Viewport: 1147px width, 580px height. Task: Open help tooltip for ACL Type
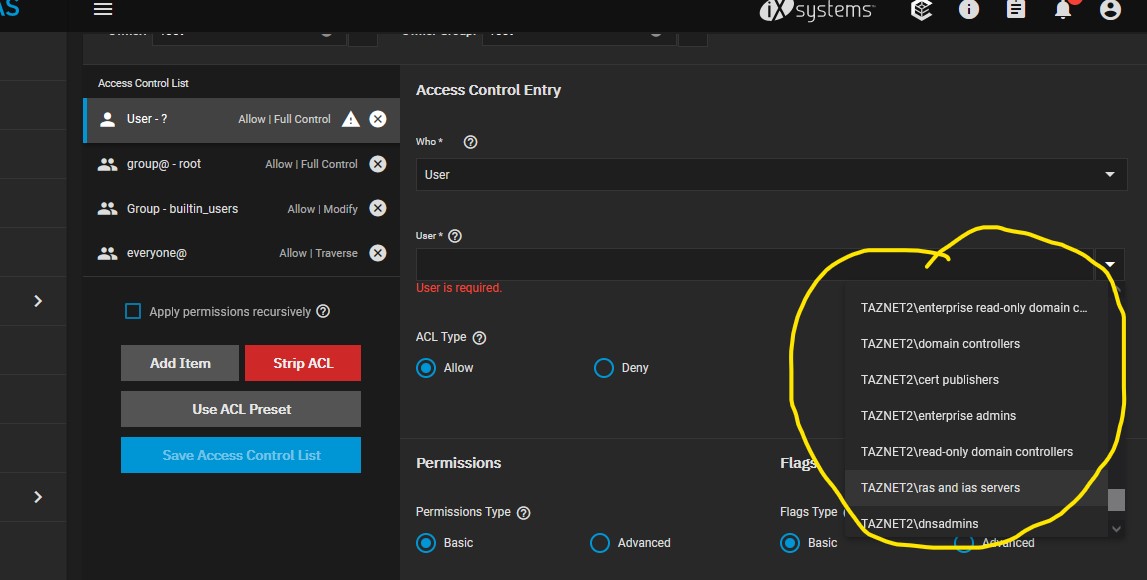click(x=479, y=338)
